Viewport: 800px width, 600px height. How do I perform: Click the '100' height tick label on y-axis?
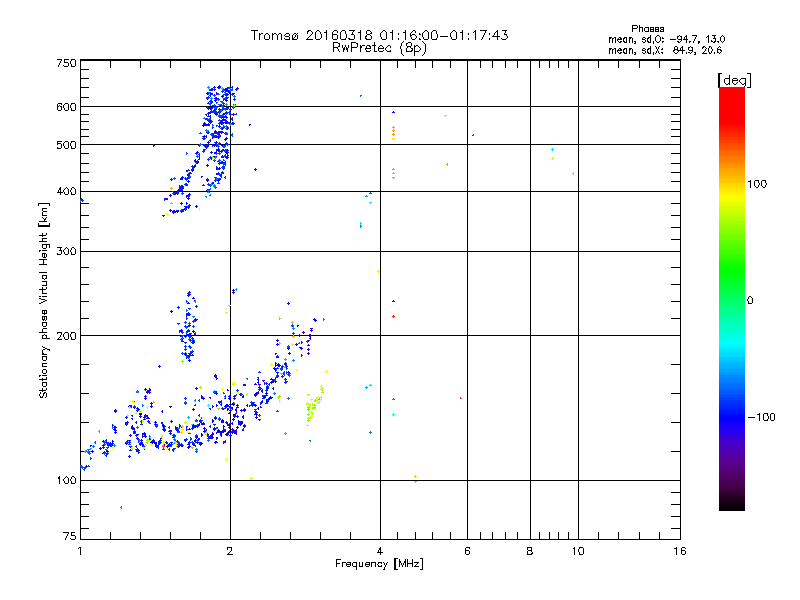(66, 480)
